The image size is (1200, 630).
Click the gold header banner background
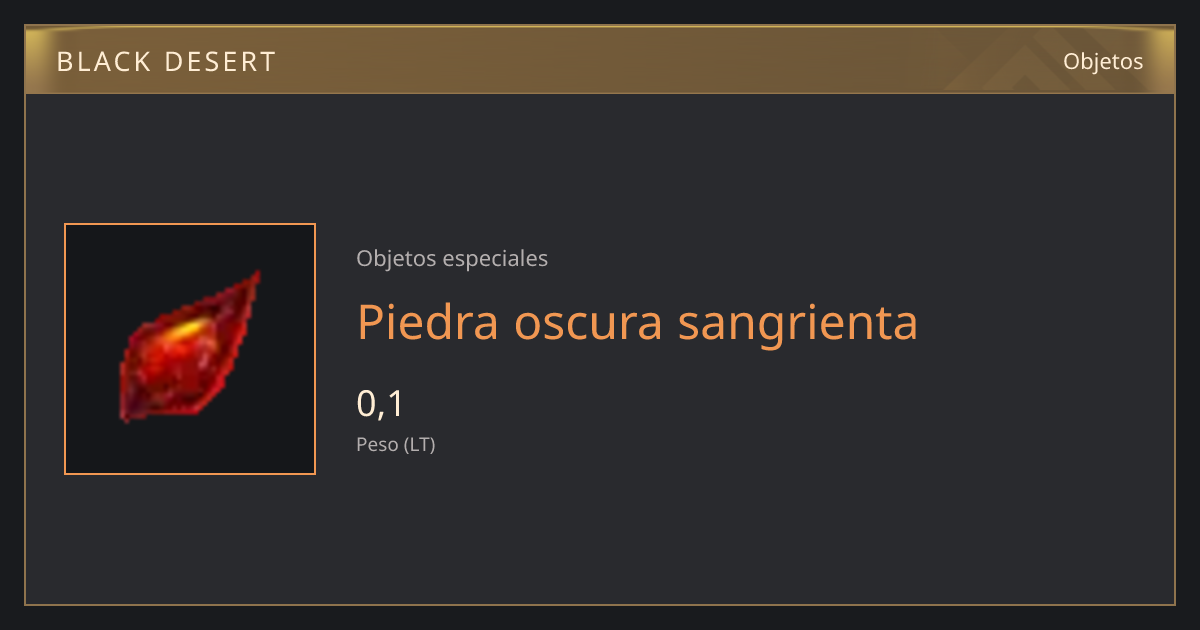click(600, 60)
